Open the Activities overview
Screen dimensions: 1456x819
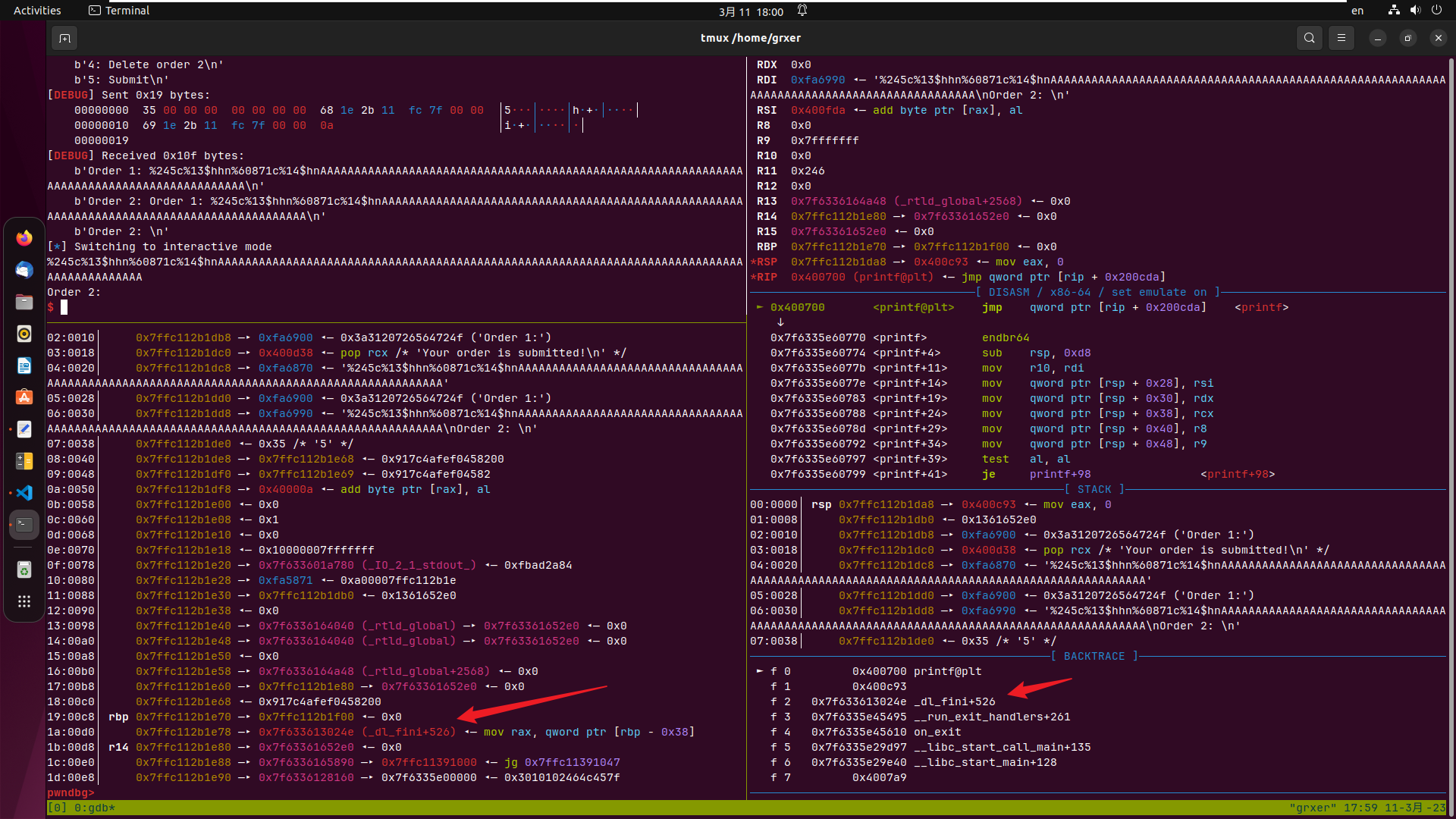coord(37,11)
